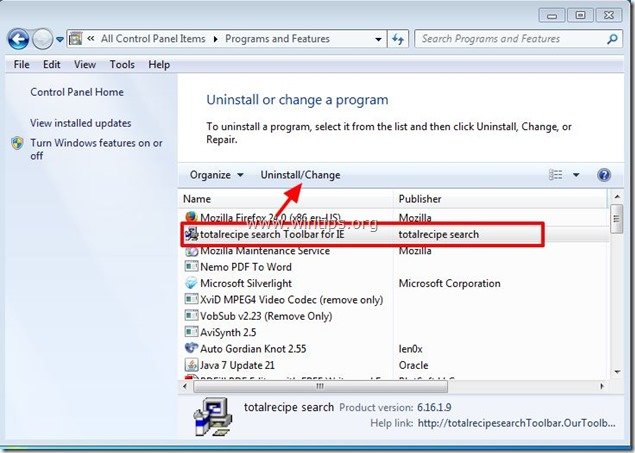The image size is (635, 453).
Task: Click the 'len0x' publisher cell
Action: 410,349
